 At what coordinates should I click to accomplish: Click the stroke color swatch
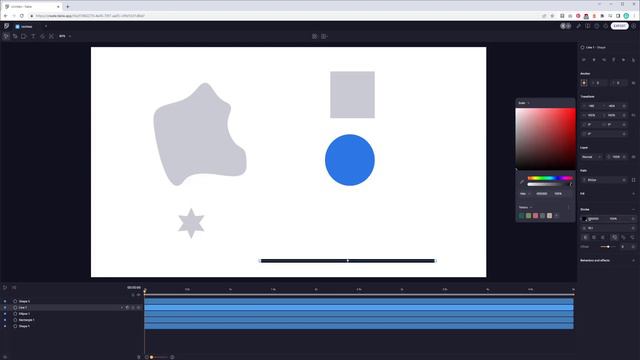pyautogui.click(x=584, y=219)
